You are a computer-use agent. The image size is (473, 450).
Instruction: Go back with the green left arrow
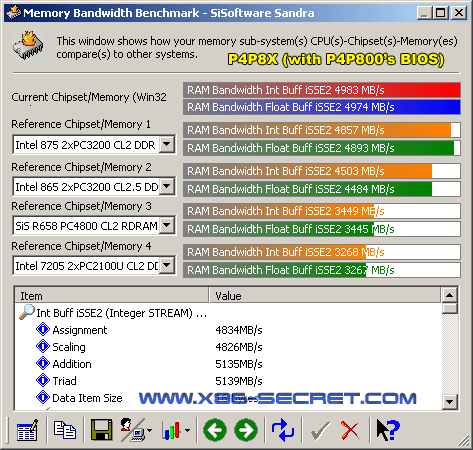click(215, 430)
